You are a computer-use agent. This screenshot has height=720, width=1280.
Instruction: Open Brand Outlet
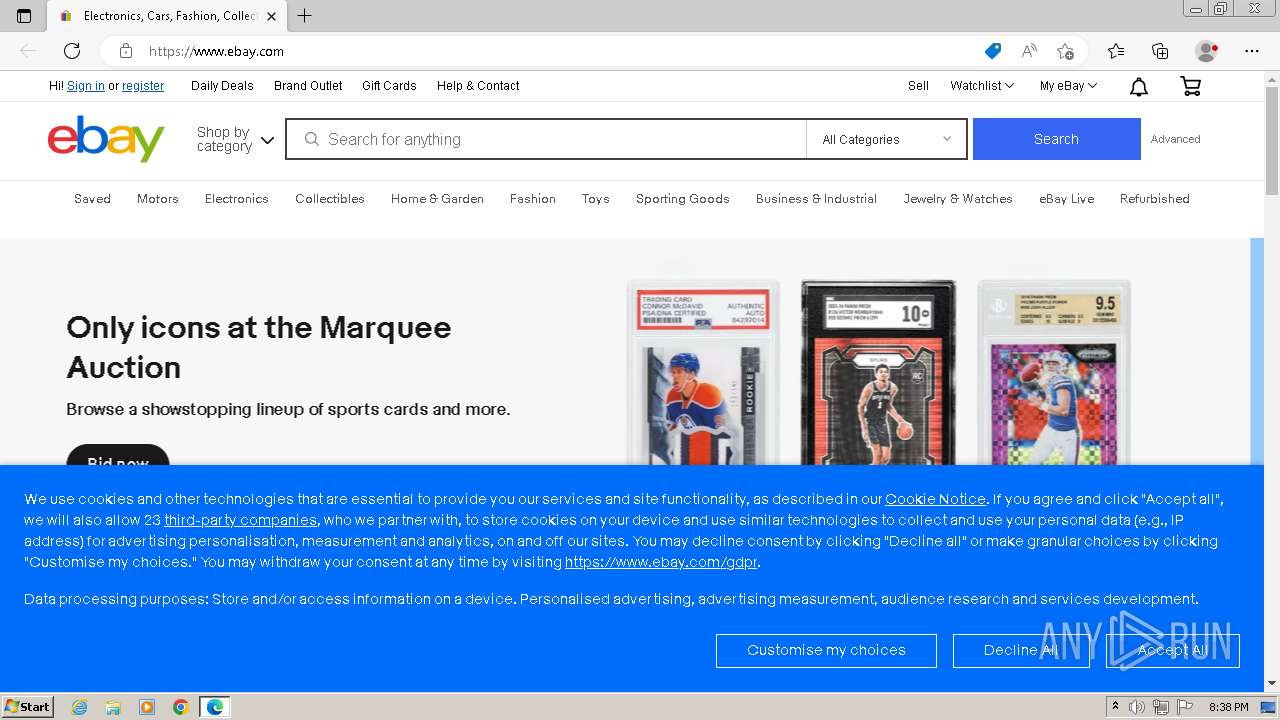click(x=308, y=86)
